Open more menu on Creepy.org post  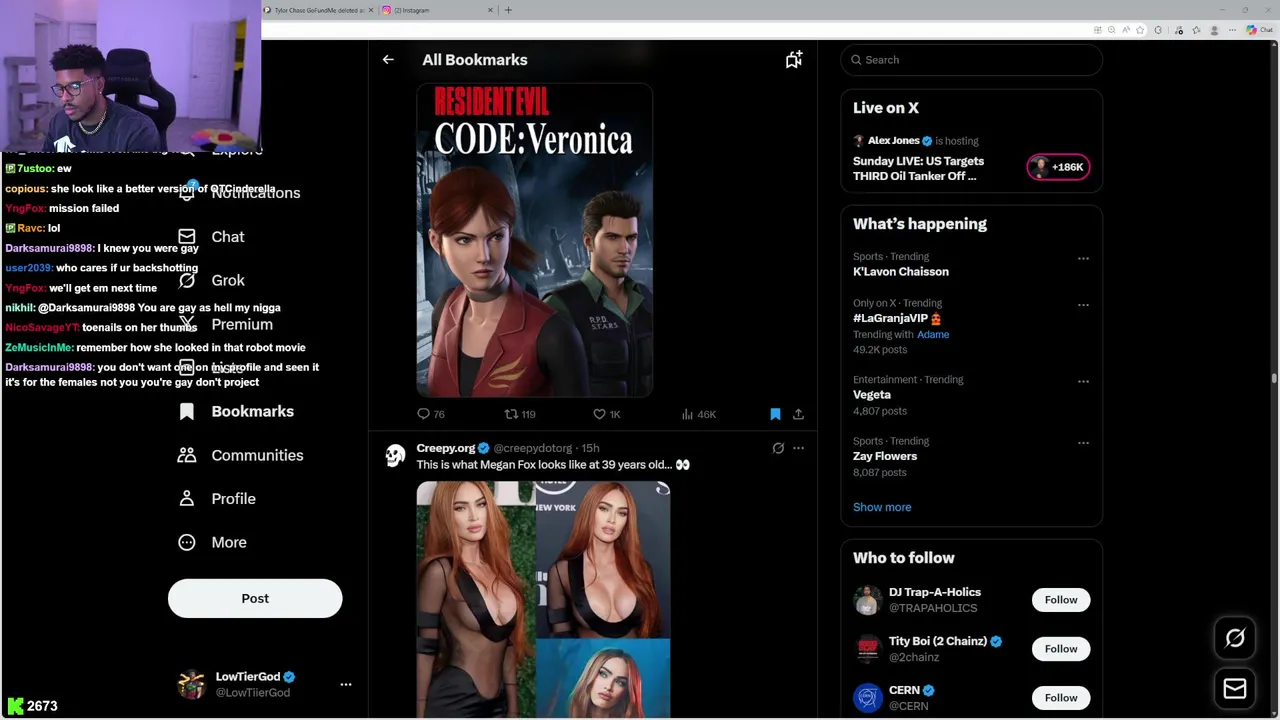pyautogui.click(x=798, y=448)
